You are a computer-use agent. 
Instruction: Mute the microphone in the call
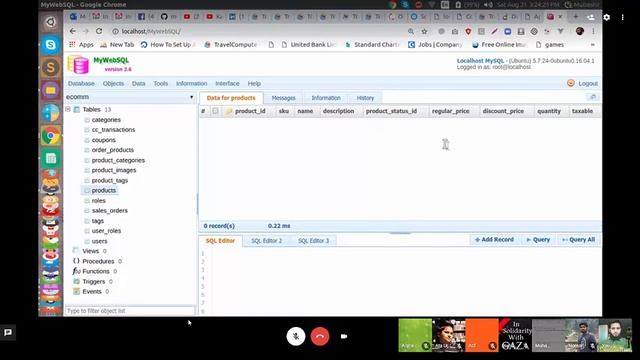(x=296, y=336)
